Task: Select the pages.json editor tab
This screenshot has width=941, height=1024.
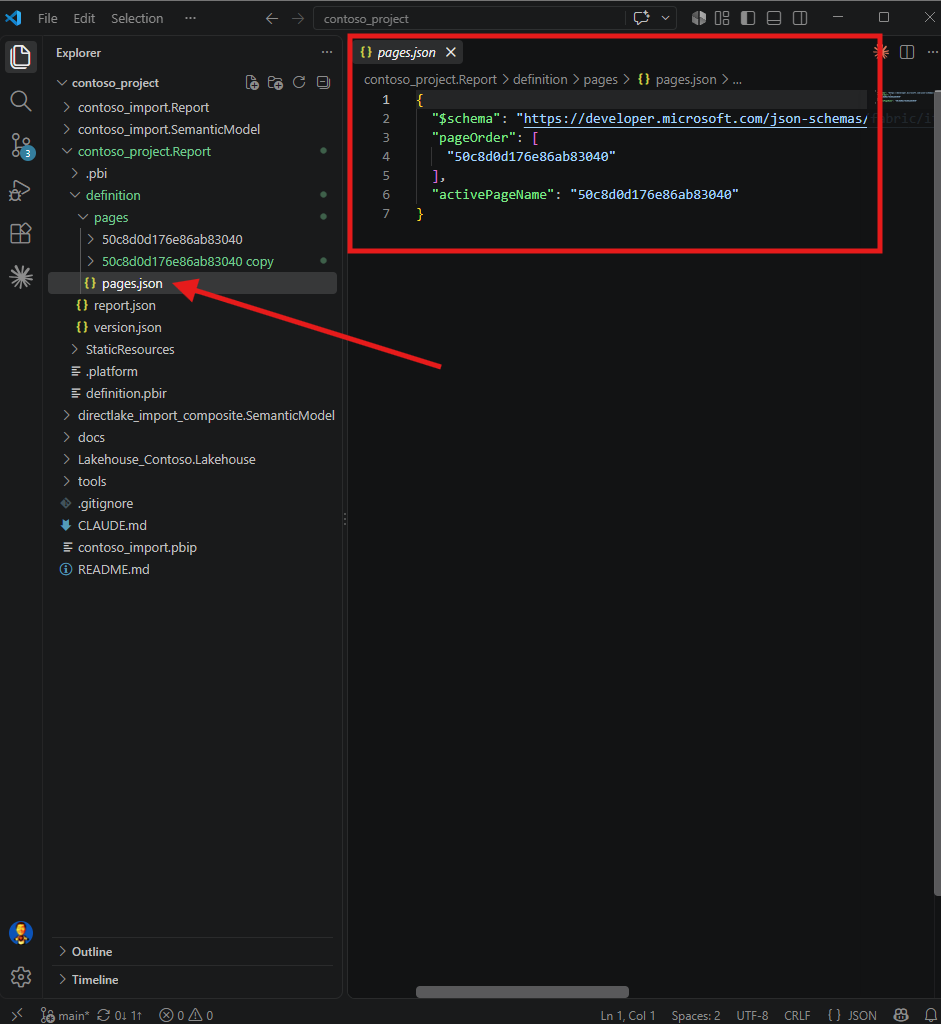Action: [407, 52]
